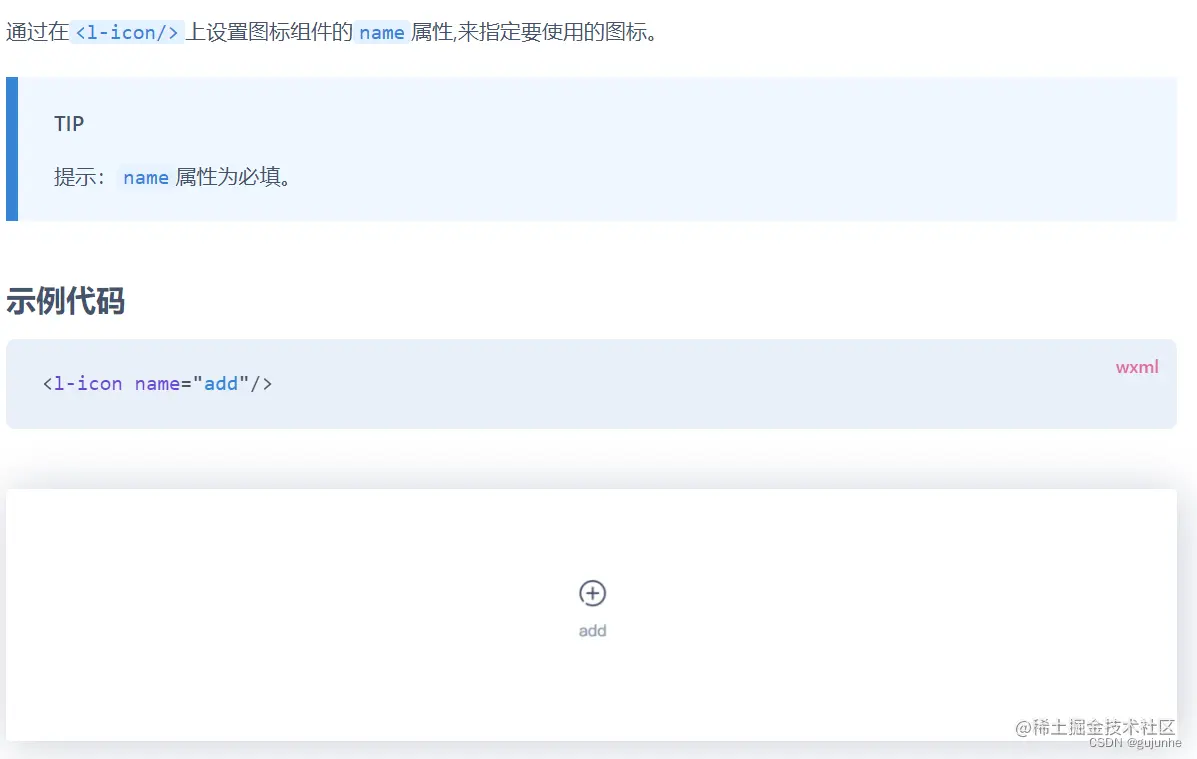This screenshot has height=759, width=1197.
Task: Click the wxml language label on the code block
Action: point(1137,367)
